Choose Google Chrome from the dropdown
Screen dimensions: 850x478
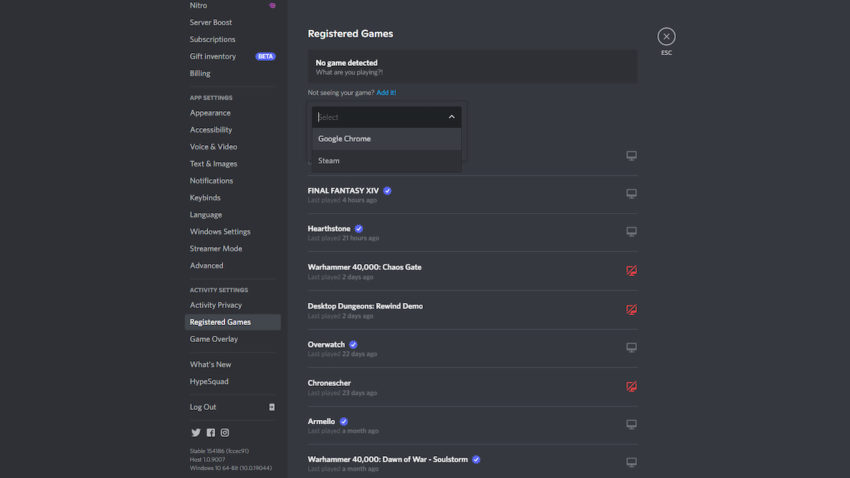387,139
